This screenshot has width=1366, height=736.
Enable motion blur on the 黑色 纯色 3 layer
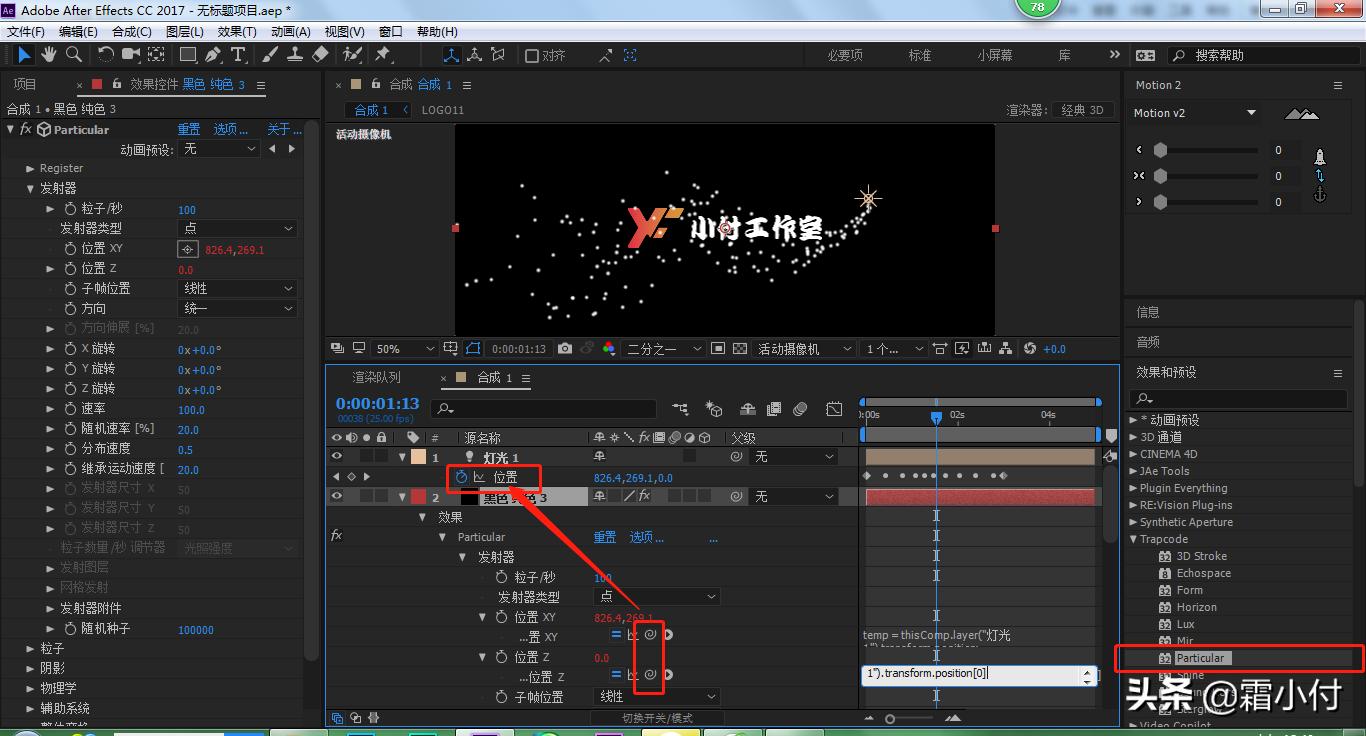coord(674,495)
